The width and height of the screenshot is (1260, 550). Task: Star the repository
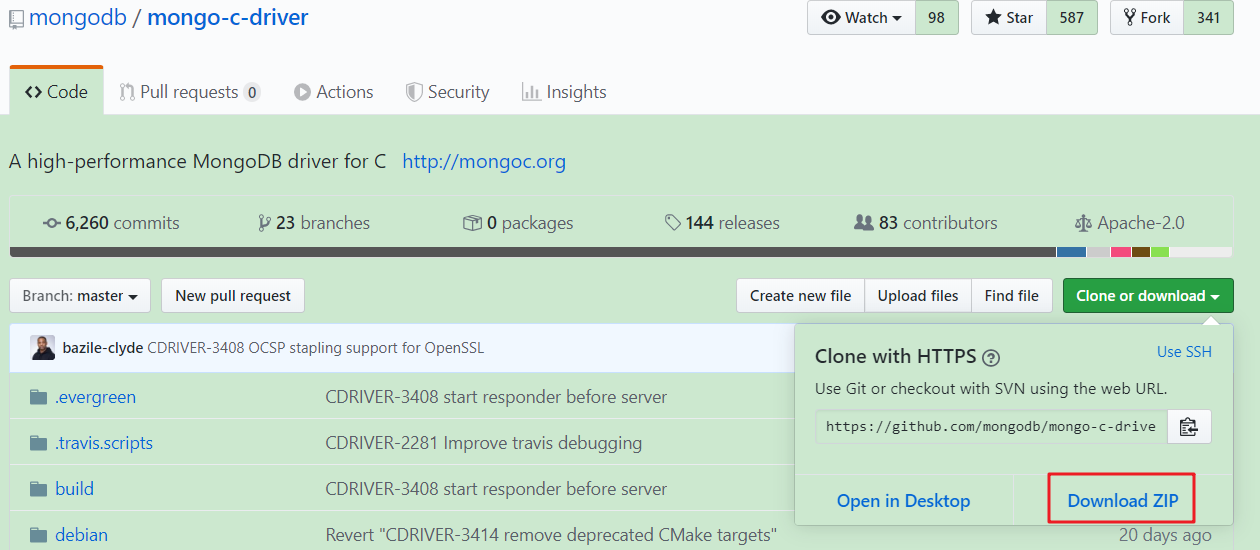(1009, 18)
